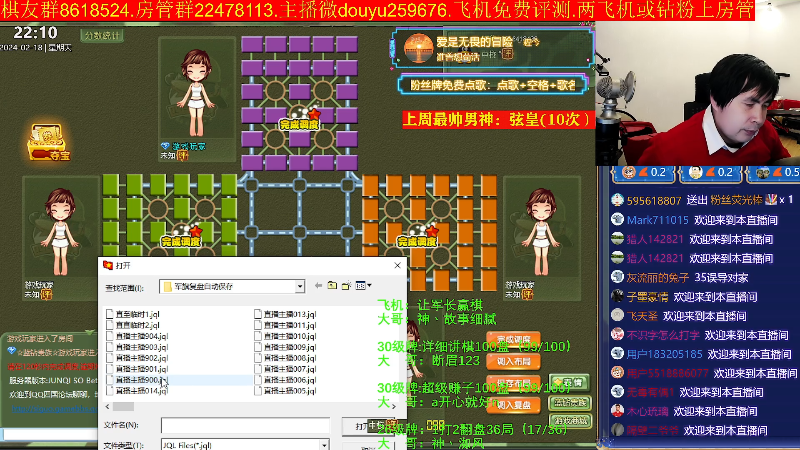Select file 直播主播013.jql
Image resolution: width=800 pixels, height=450 pixels.
point(285,314)
